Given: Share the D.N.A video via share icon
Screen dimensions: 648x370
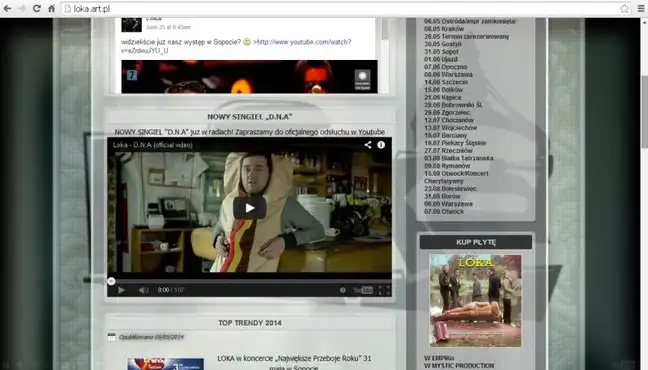Looking at the screenshot, I should click(x=368, y=145).
